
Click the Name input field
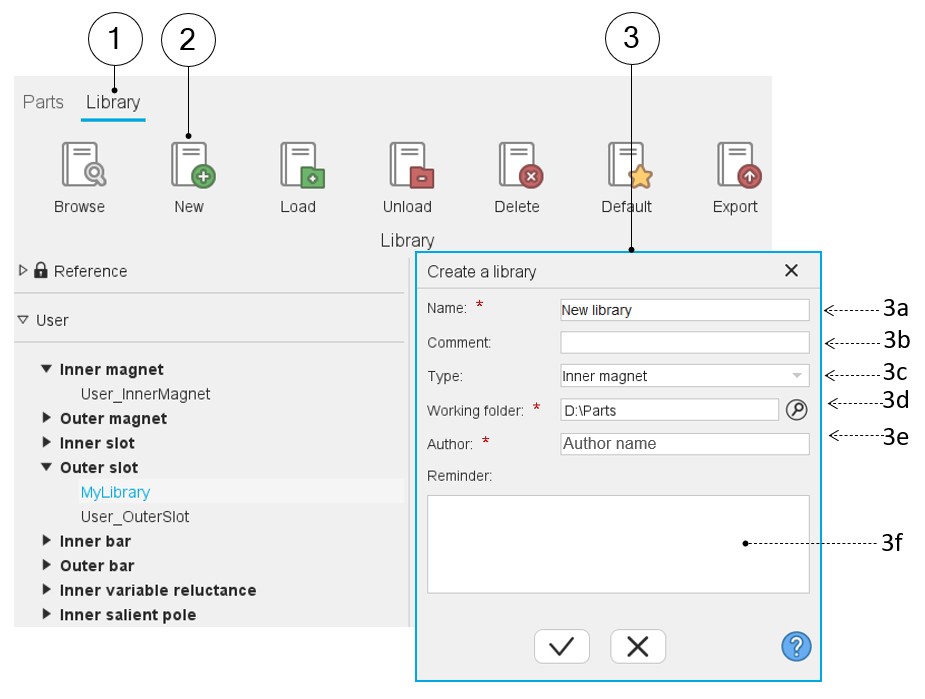pos(684,310)
